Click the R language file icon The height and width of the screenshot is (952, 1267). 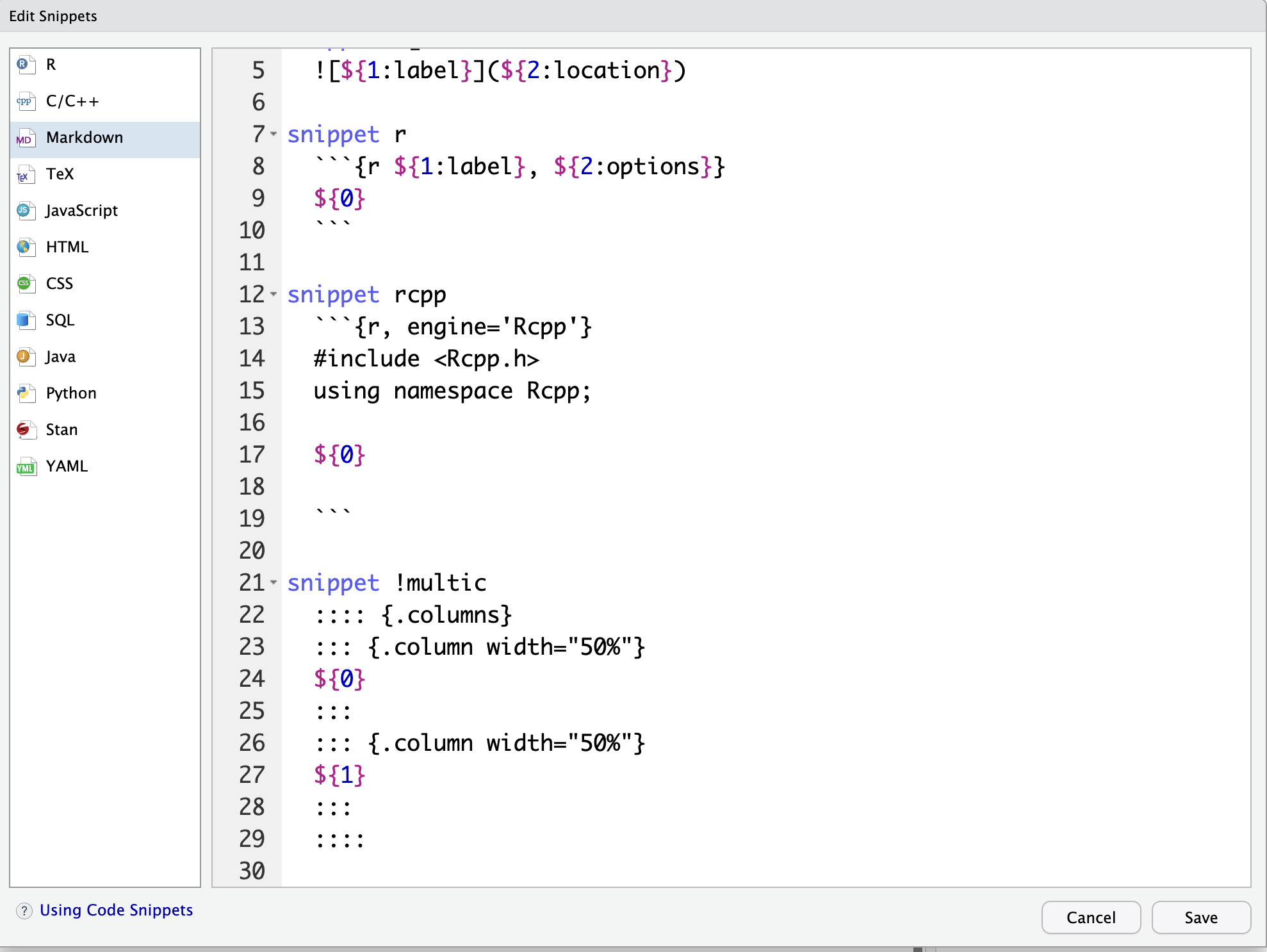pos(25,65)
